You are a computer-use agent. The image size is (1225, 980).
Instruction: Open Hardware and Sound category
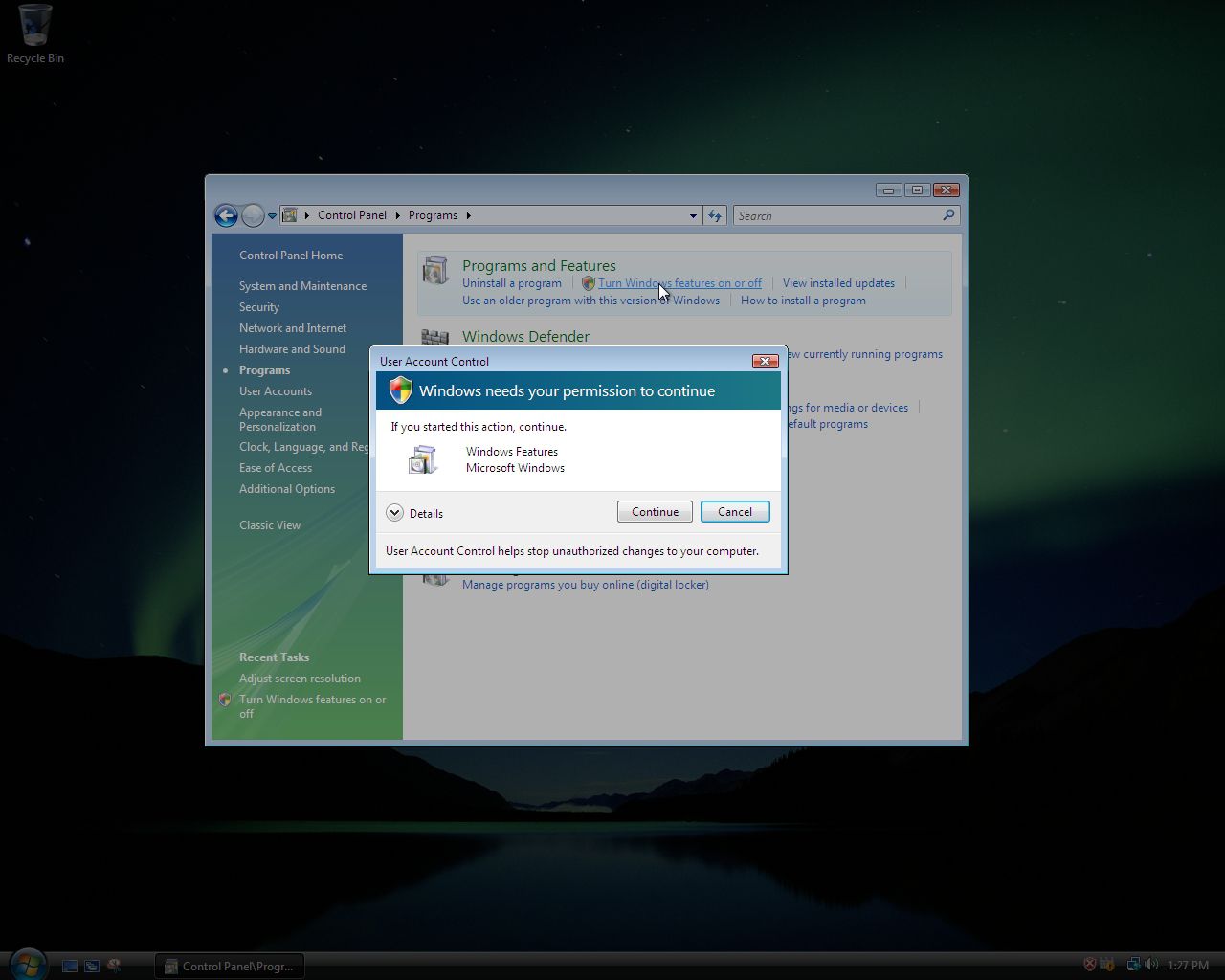pyautogui.click(x=292, y=349)
